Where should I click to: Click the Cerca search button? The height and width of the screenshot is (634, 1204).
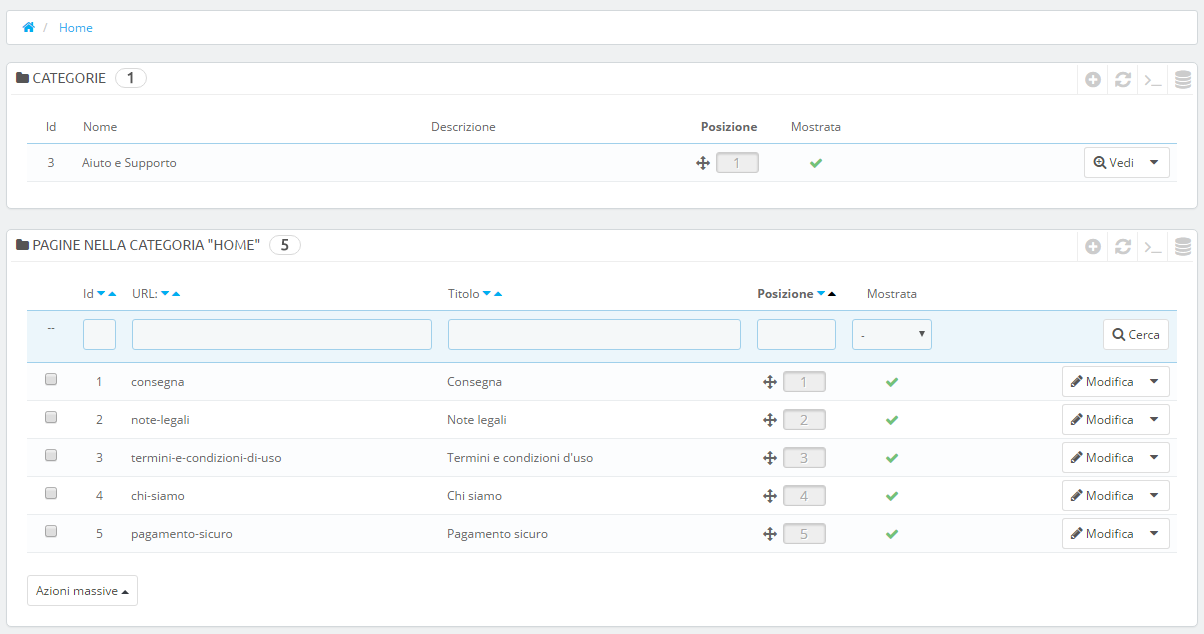click(1135, 333)
